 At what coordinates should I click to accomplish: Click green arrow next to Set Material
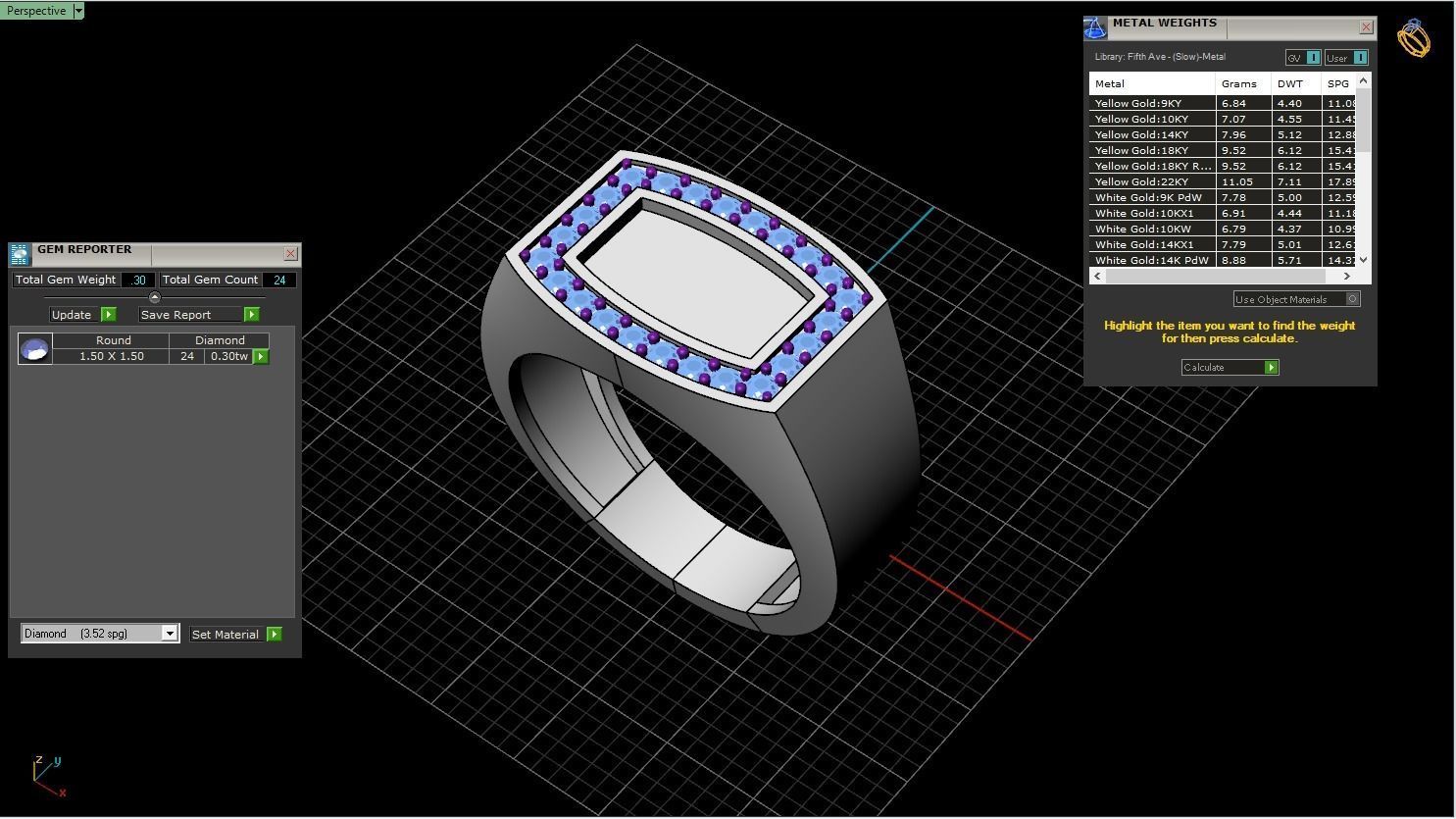[x=275, y=635]
